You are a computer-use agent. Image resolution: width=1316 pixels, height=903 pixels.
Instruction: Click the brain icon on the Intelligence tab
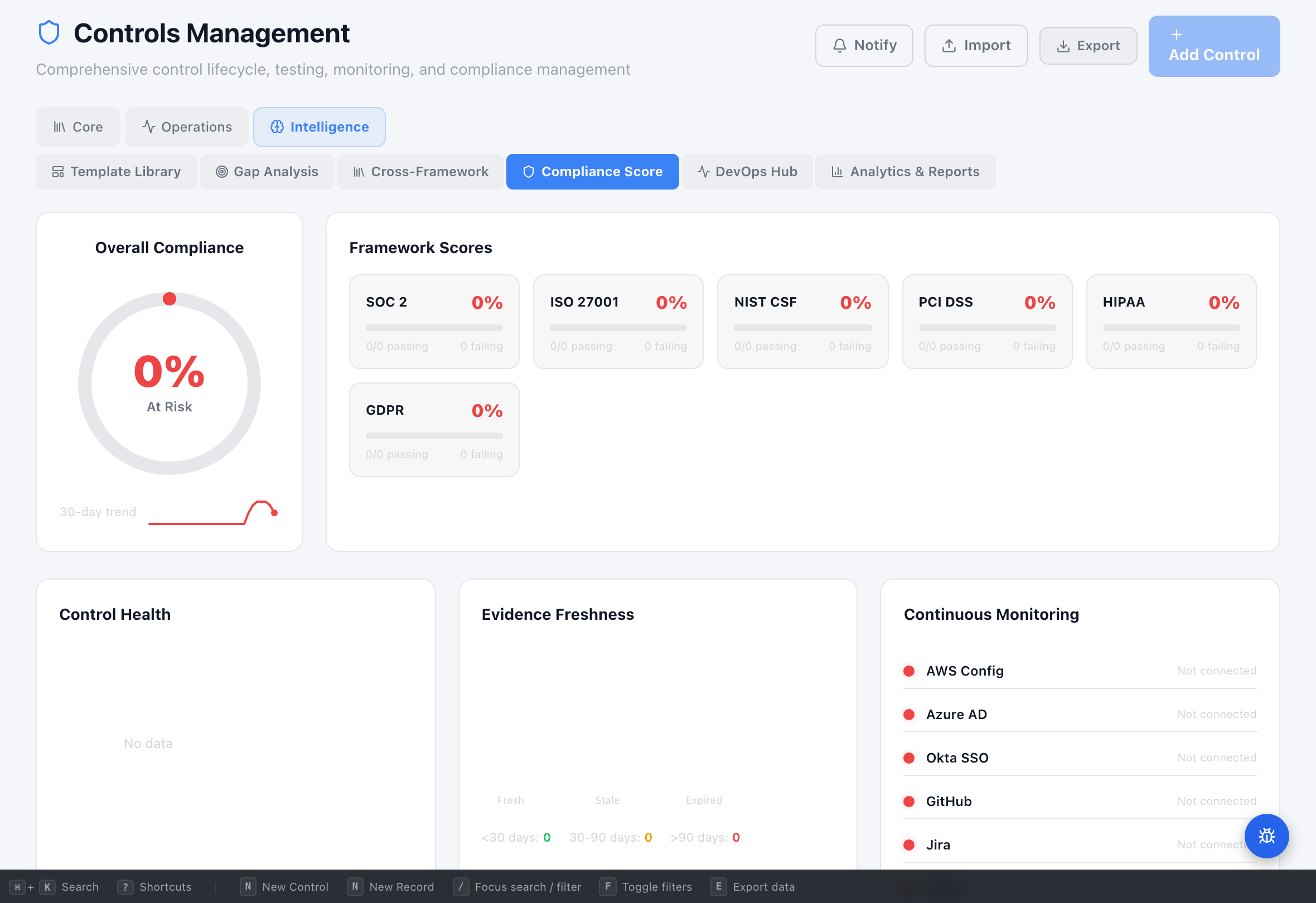click(277, 127)
